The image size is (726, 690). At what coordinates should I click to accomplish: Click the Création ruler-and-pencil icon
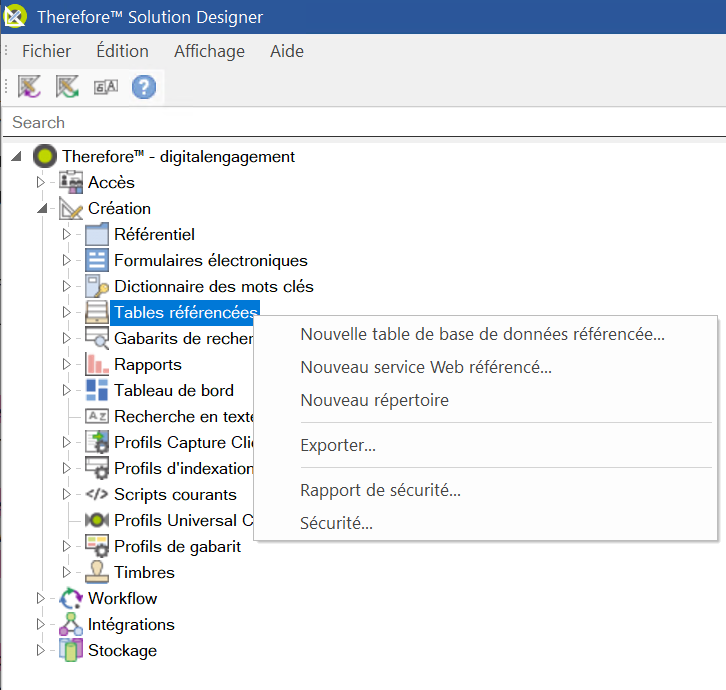[x=71, y=208]
